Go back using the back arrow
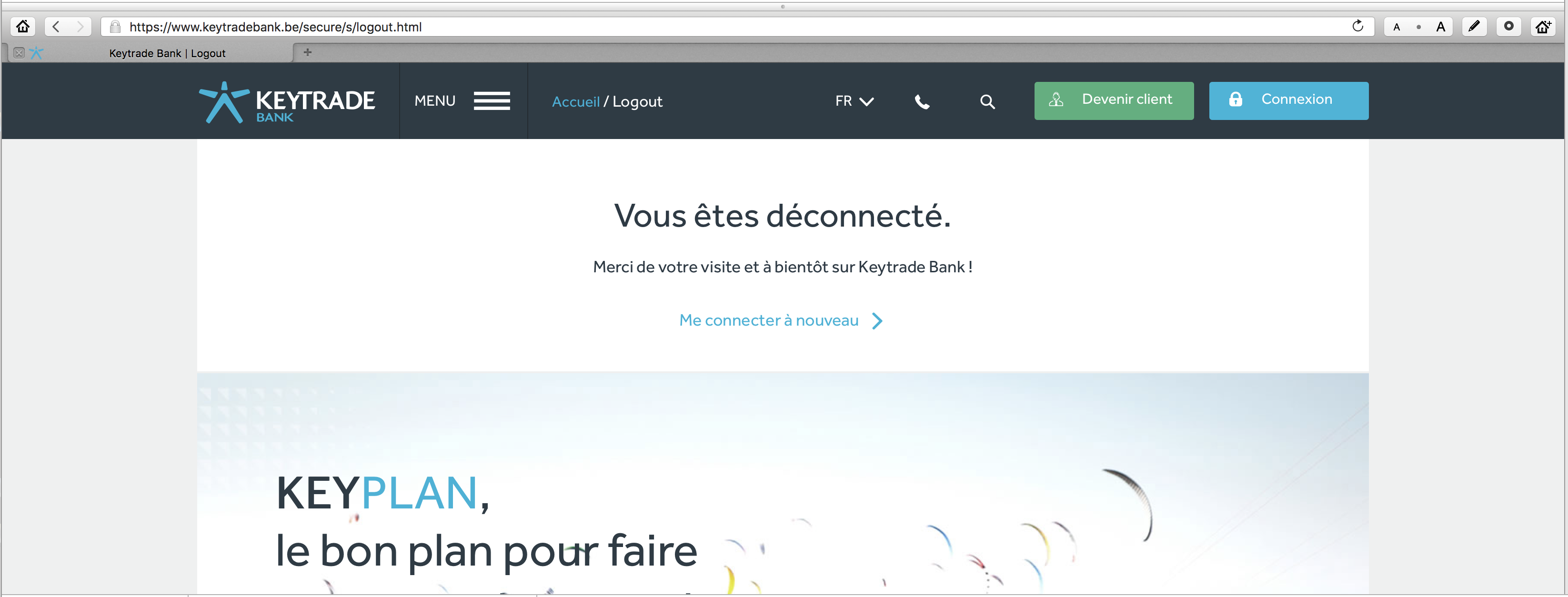 click(x=56, y=27)
